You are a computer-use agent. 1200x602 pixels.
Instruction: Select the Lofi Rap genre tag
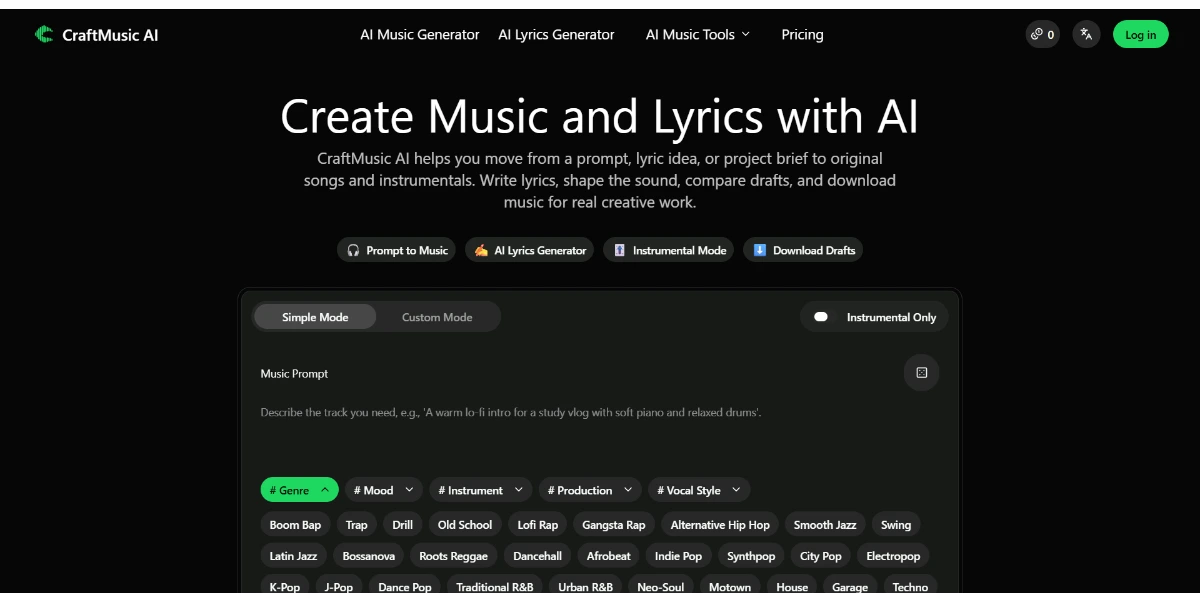click(538, 525)
